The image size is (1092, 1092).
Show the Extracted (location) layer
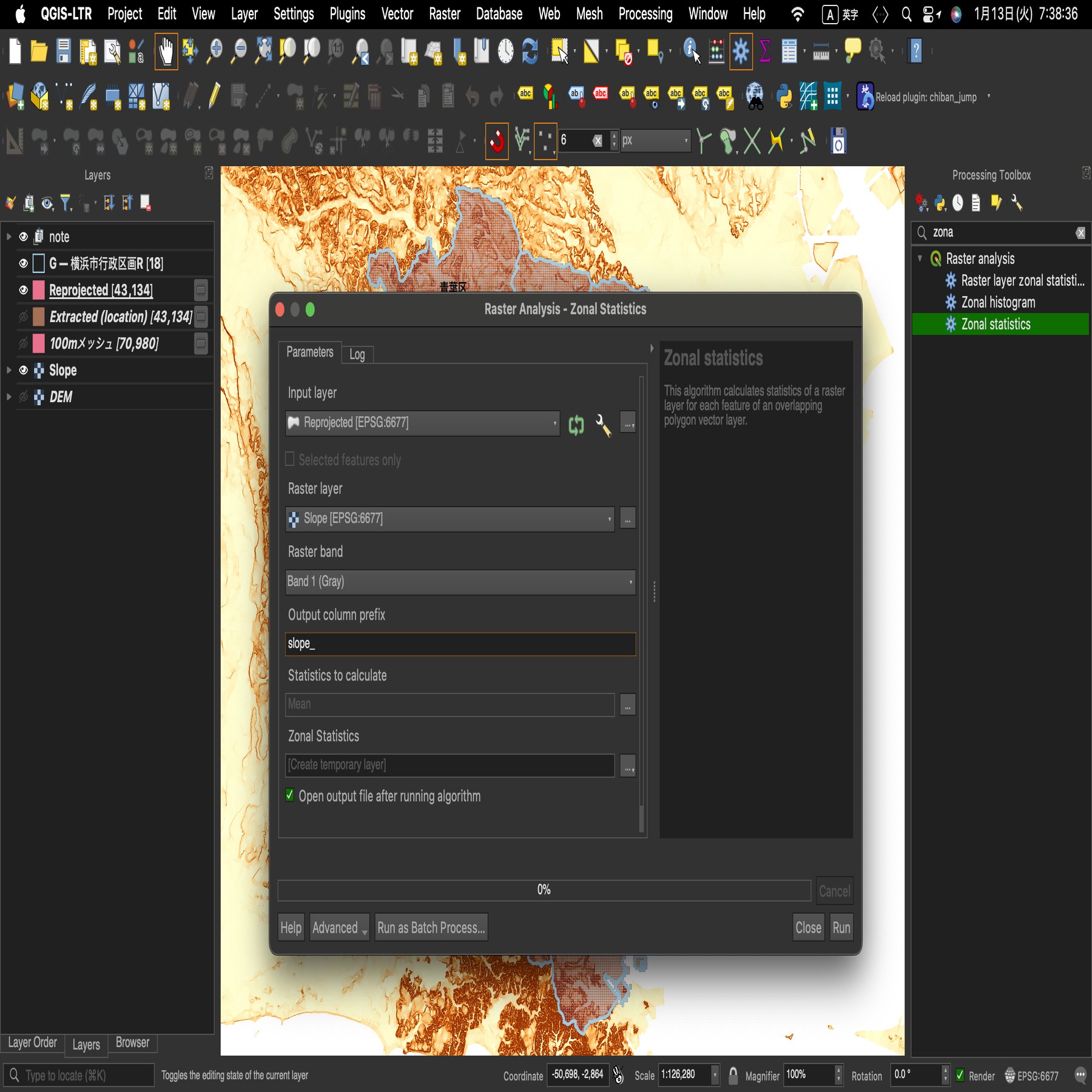pyautogui.click(x=24, y=317)
